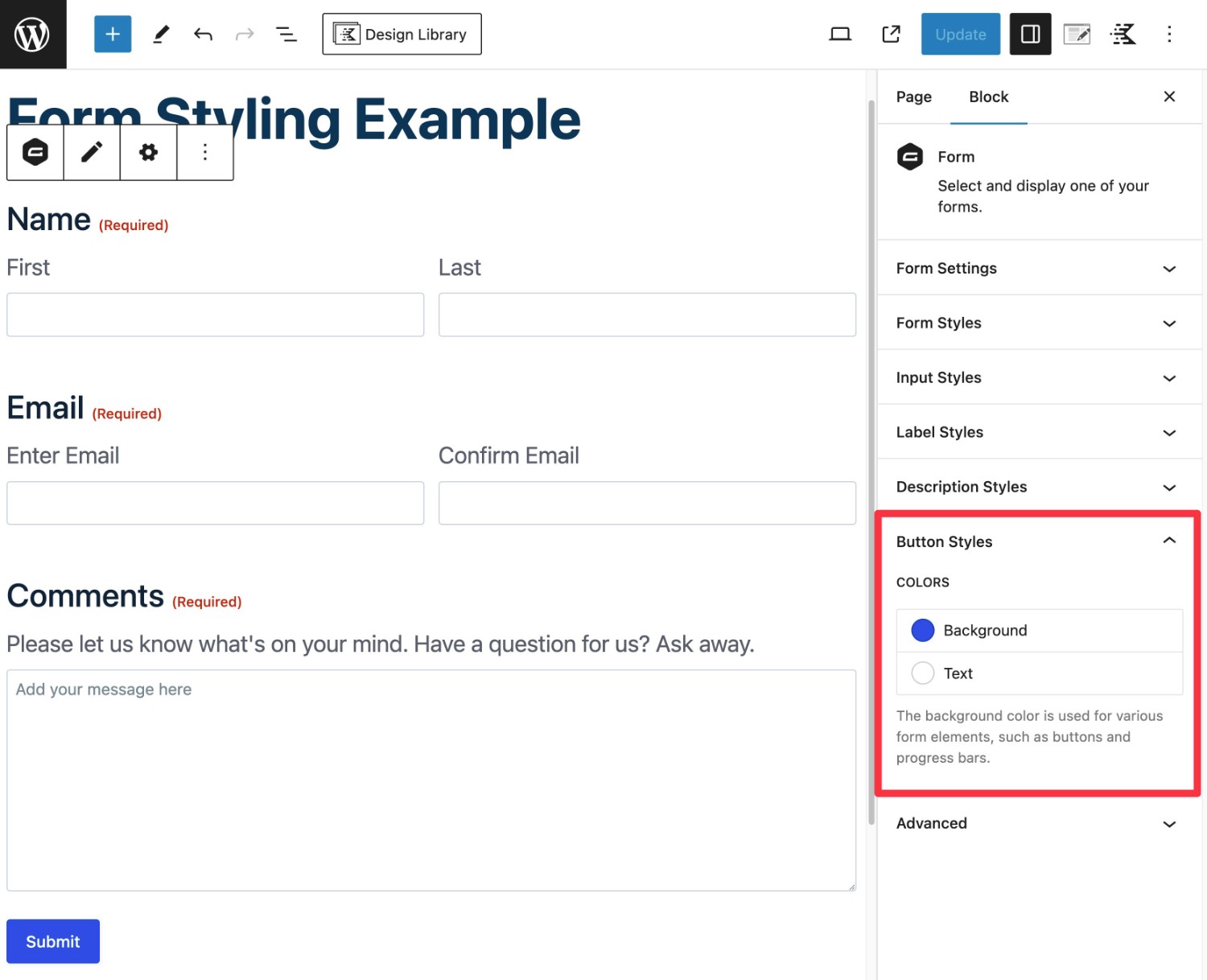Screen dimensions: 1207x980
Task: Expand the Form Settings section
Action: [1038, 268]
